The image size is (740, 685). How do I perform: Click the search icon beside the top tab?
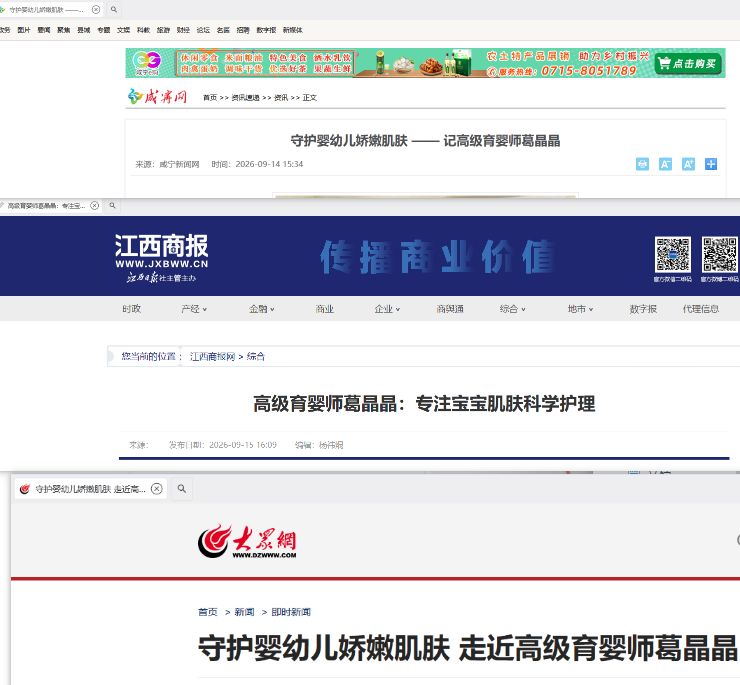coord(114,9)
